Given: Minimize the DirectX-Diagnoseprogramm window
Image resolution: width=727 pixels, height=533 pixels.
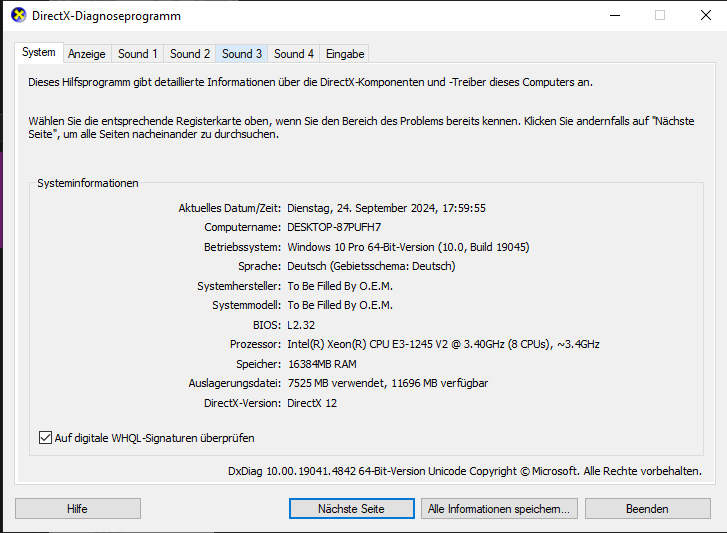Looking at the screenshot, I should tap(615, 15).
